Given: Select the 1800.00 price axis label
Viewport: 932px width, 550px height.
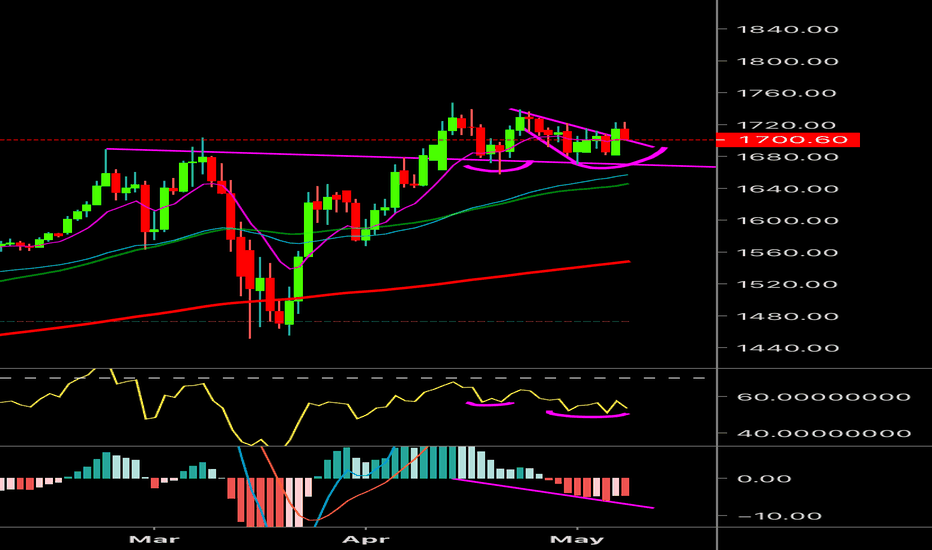Looking at the screenshot, I should [788, 61].
